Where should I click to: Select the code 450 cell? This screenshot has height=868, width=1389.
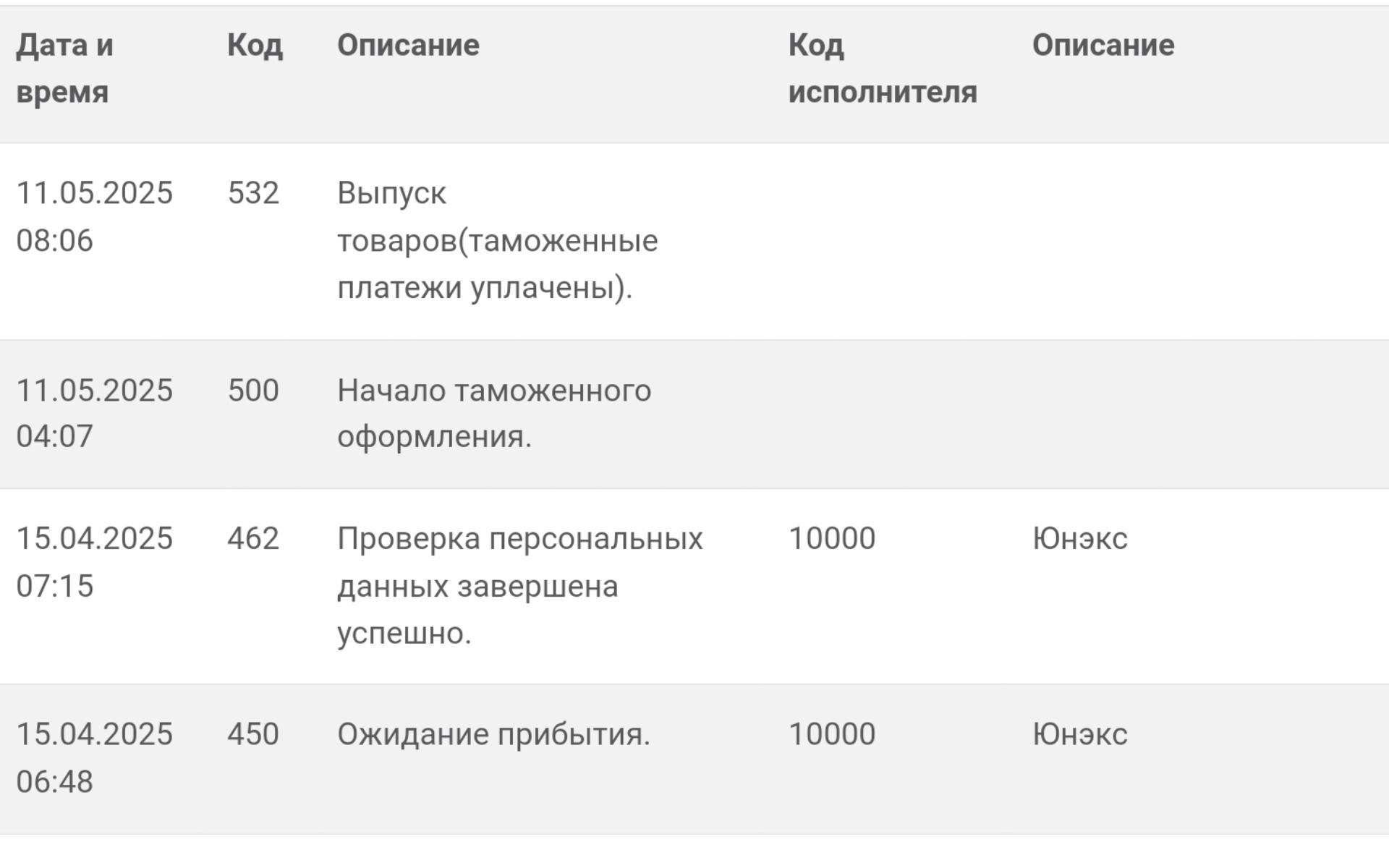pyautogui.click(x=253, y=735)
